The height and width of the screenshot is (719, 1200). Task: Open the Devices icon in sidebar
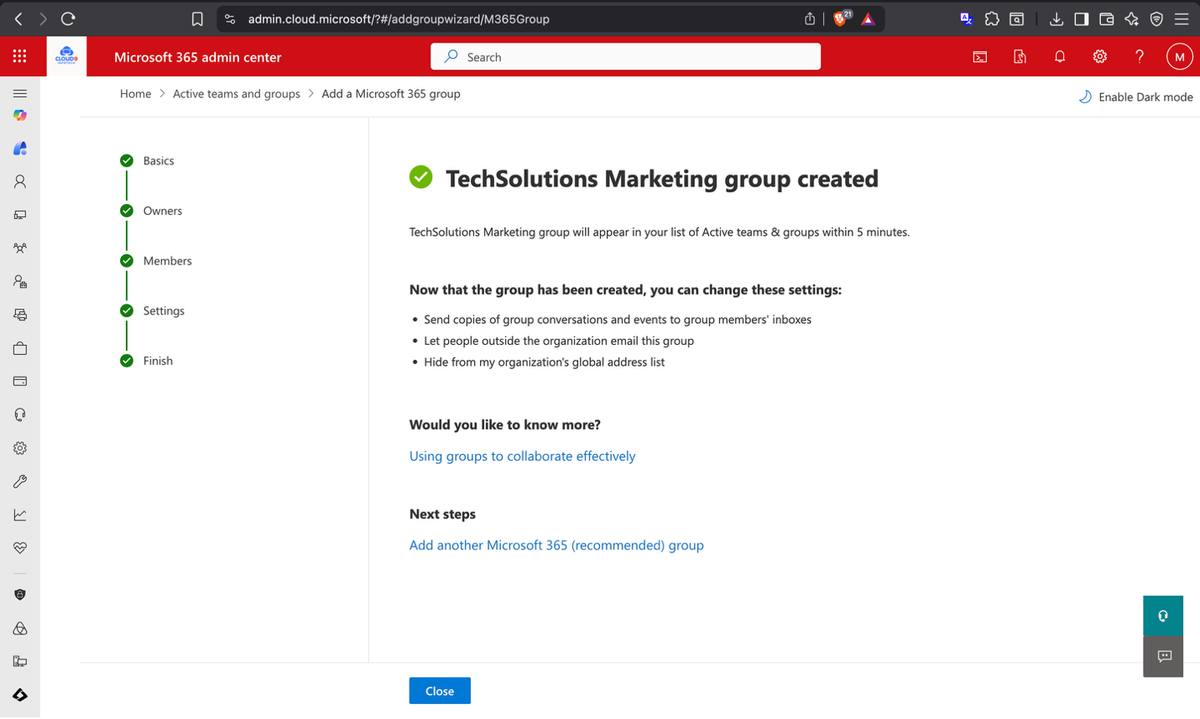[19, 215]
